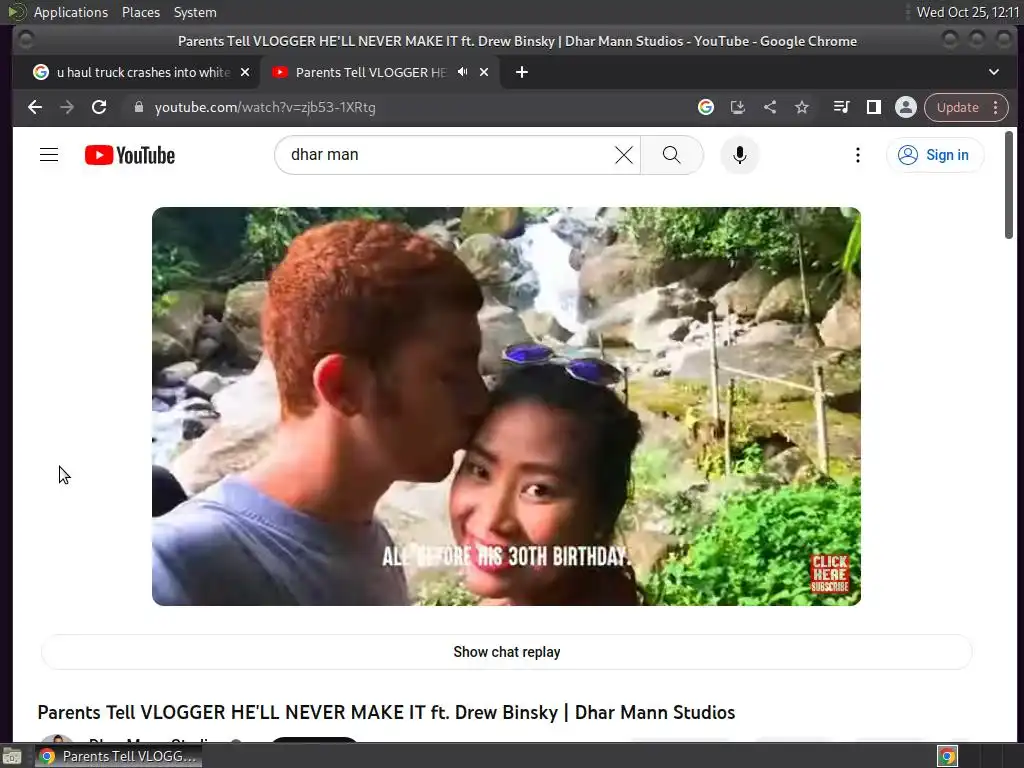Click the Chrome Update button
The height and width of the screenshot is (768, 1024).
pos(957,107)
